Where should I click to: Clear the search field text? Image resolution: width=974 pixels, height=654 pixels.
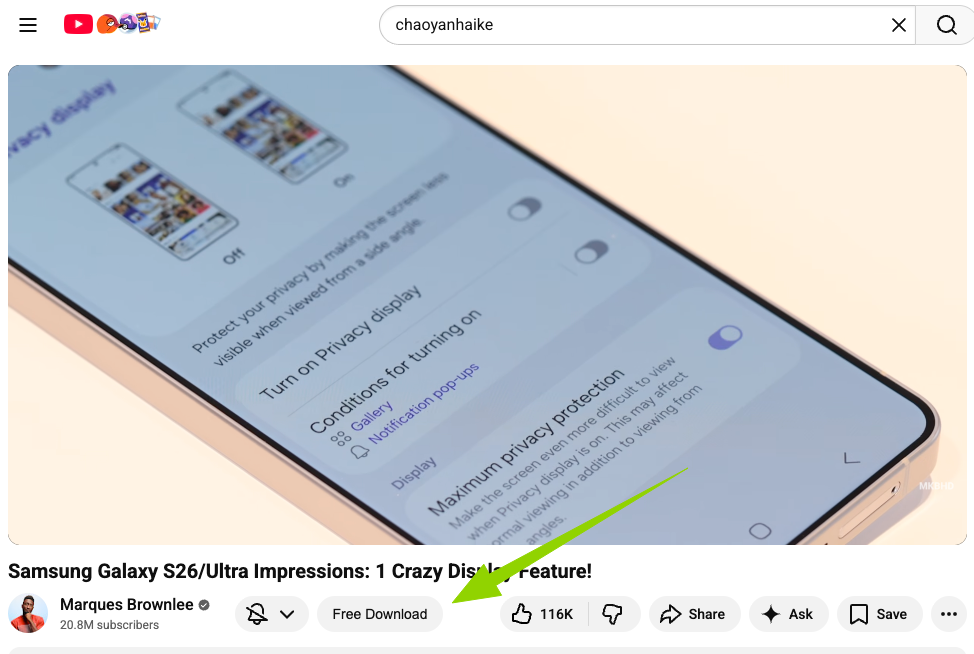898,25
